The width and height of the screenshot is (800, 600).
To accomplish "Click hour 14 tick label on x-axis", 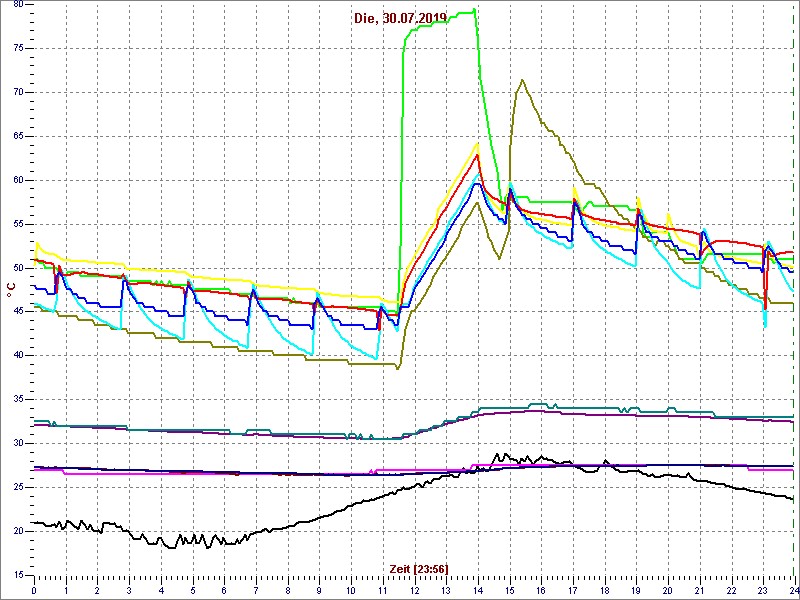I will pyautogui.click(x=477, y=591).
